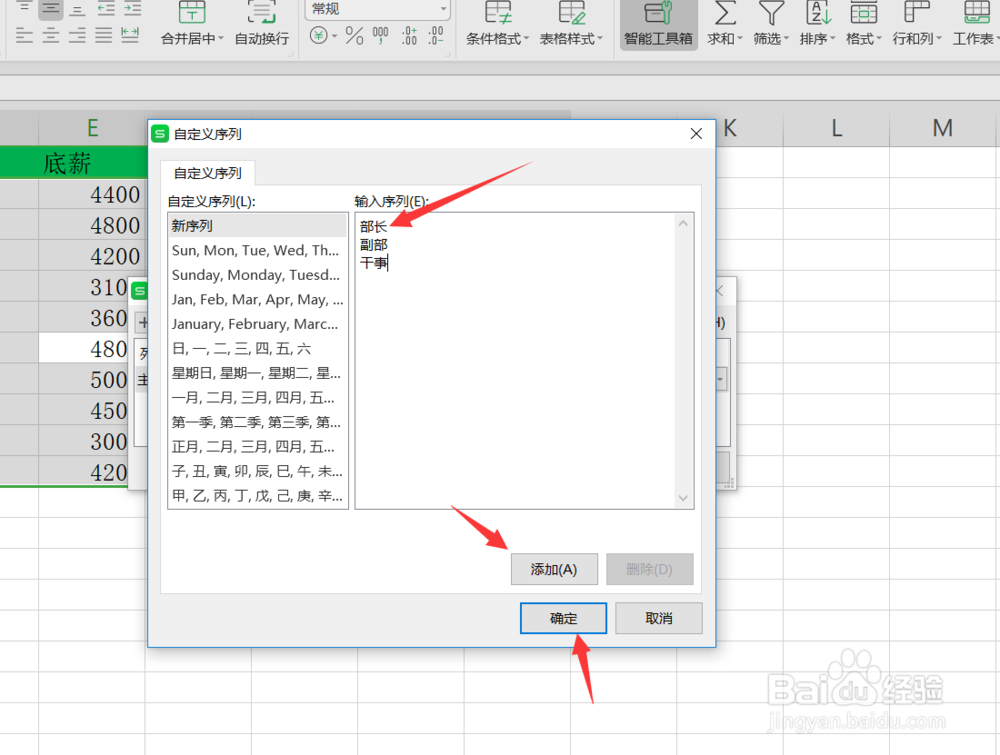Expand the Table Styles dropdown arrow

(x=599, y=38)
